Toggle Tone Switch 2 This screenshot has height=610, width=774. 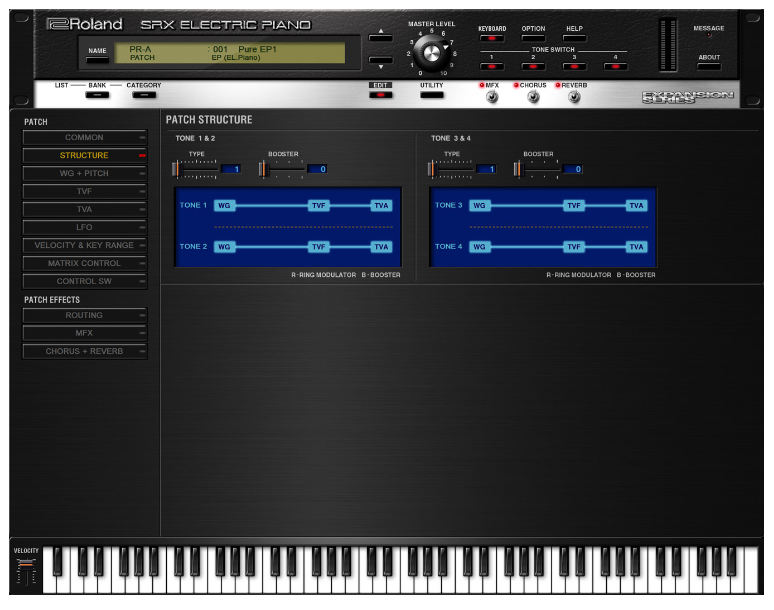click(533, 66)
